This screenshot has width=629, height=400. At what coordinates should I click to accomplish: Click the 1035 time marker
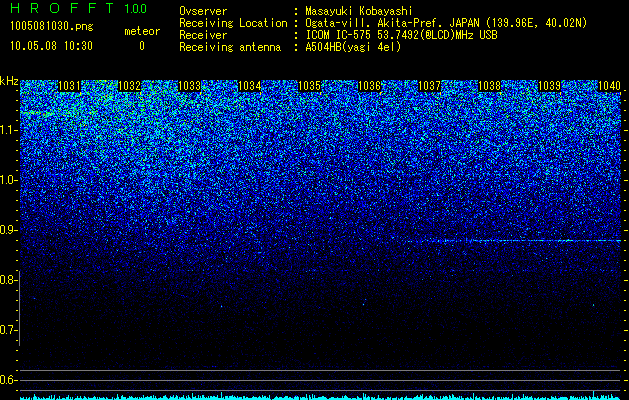(309, 86)
